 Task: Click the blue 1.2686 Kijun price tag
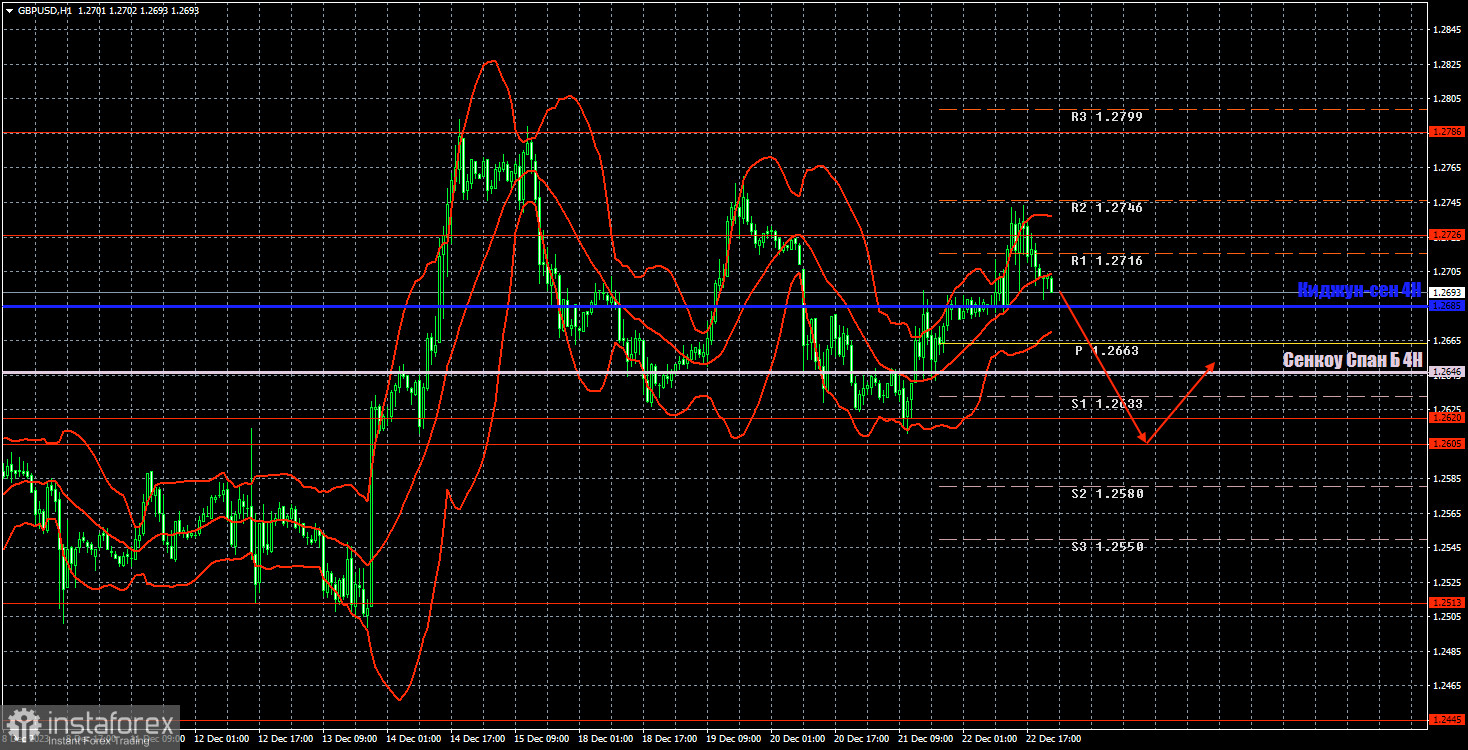point(1447,306)
